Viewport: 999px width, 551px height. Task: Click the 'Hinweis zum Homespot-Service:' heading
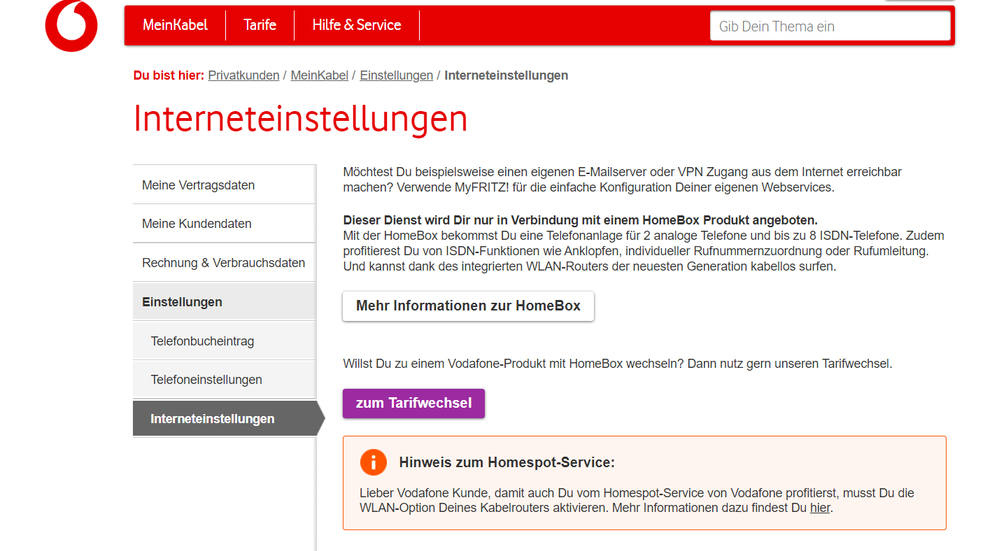(507, 462)
